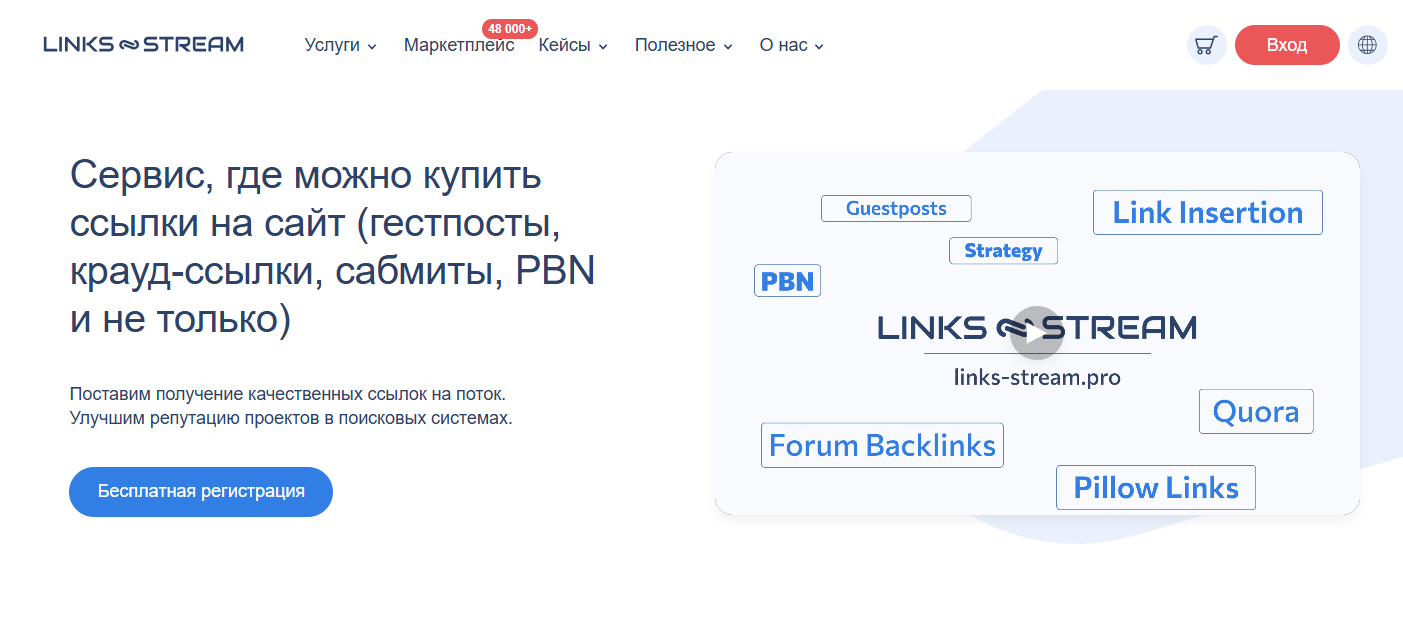Click the Link Insertion tag
Screen dimensions: 1403x617
(x=1207, y=212)
